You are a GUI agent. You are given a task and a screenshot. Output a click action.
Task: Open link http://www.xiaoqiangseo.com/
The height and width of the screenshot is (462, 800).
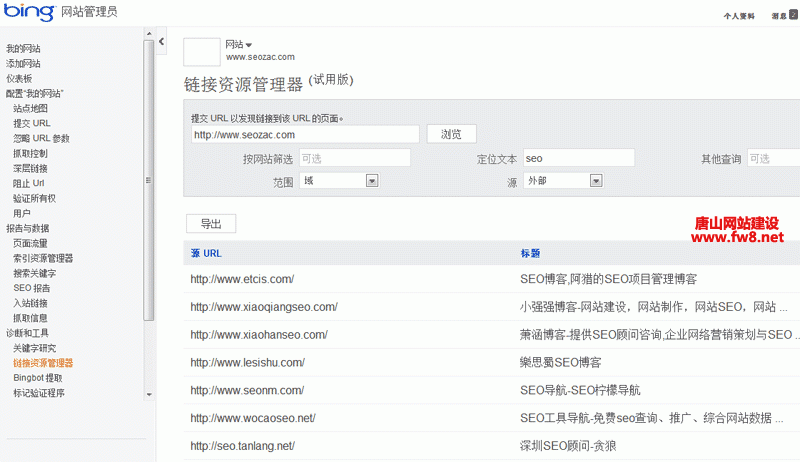click(x=264, y=307)
